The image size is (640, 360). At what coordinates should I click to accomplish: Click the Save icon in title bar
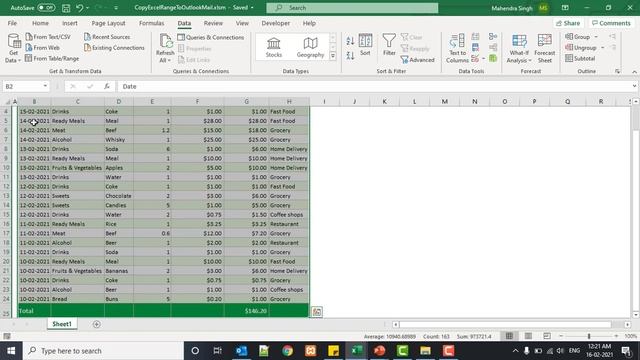tap(66, 8)
